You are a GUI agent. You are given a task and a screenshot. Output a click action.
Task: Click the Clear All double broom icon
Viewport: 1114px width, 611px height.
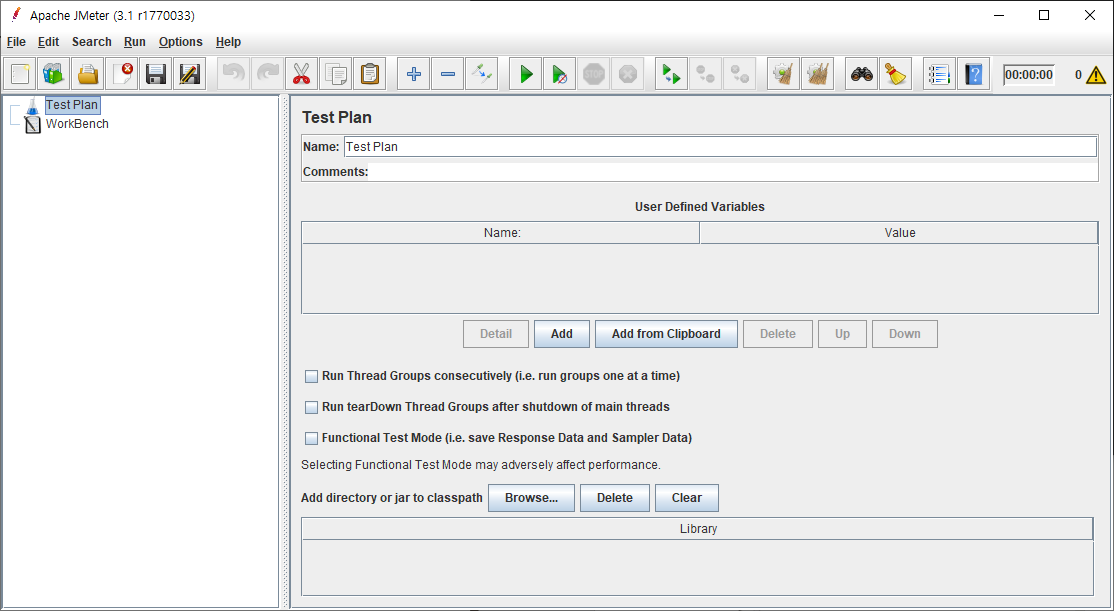coord(818,74)
